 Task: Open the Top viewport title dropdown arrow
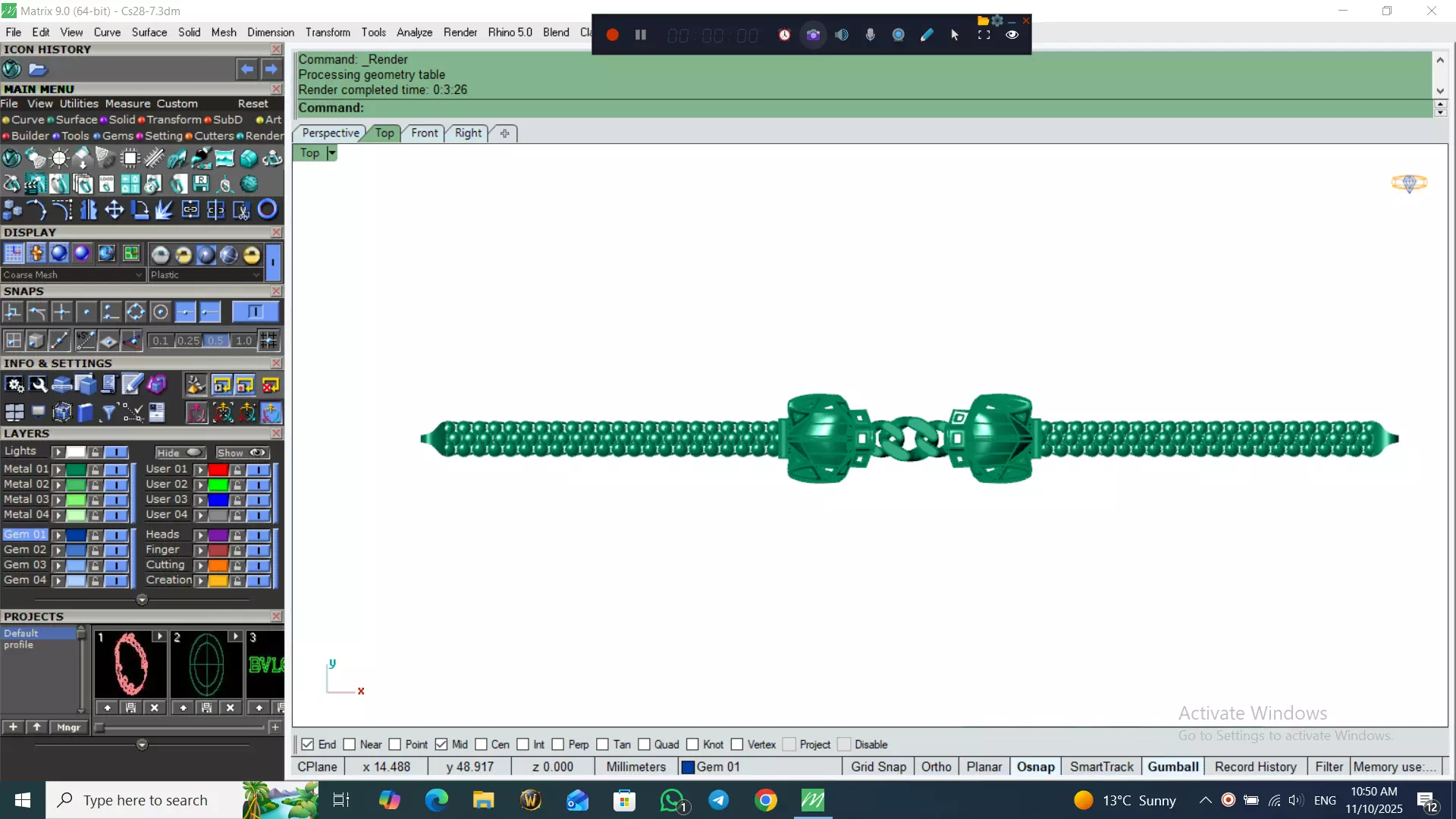[331, 153]
